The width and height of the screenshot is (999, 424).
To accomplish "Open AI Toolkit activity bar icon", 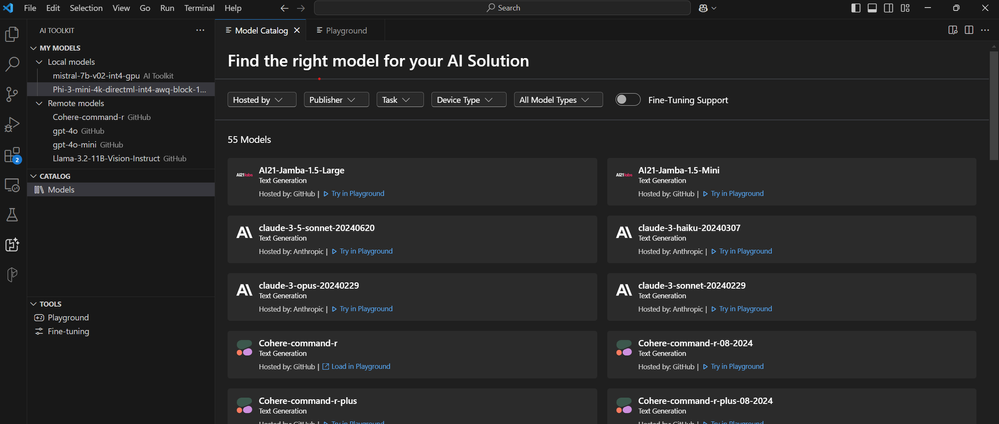I will click(12, 245).
